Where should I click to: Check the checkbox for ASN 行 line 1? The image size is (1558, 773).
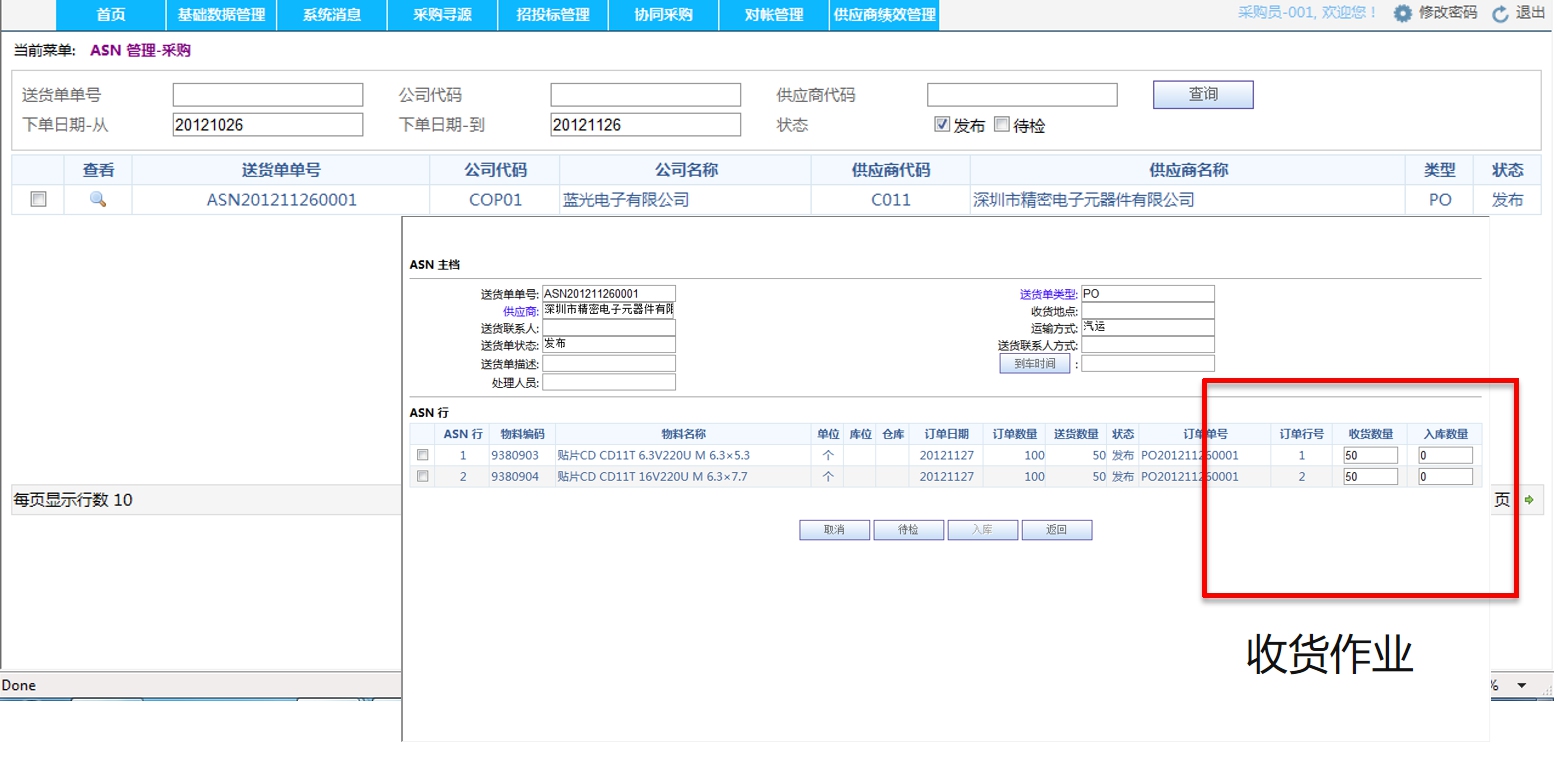[x=423, y=454]
